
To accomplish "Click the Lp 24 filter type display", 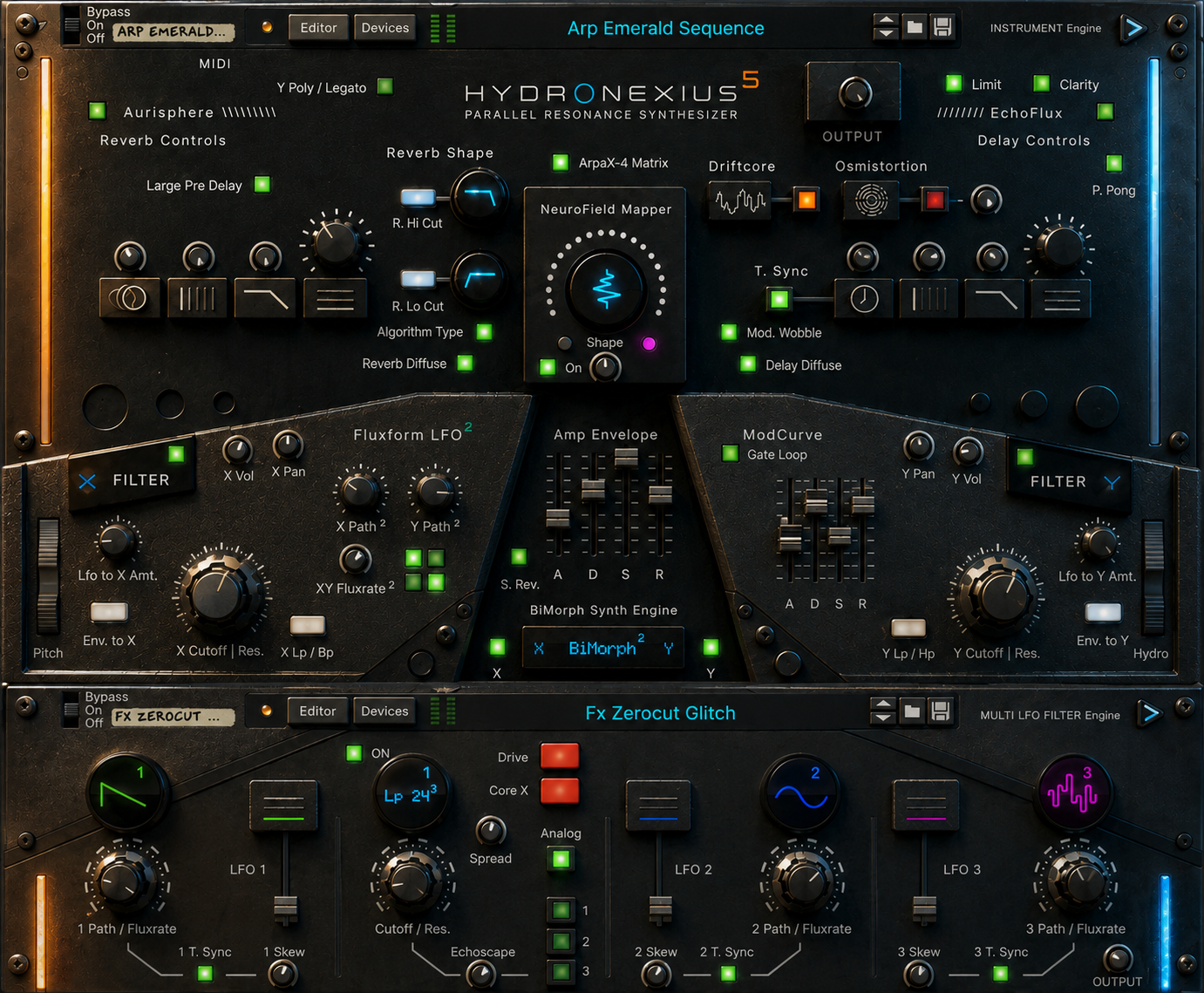I will coord(410,792).
